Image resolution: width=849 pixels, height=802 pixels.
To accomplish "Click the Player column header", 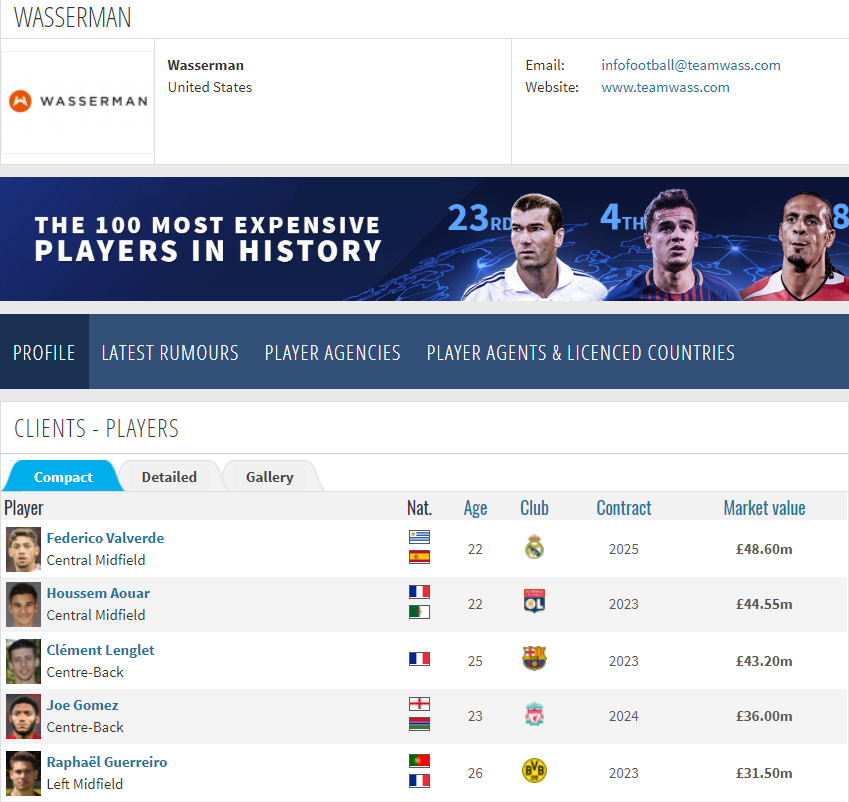I will click(23, 508).
